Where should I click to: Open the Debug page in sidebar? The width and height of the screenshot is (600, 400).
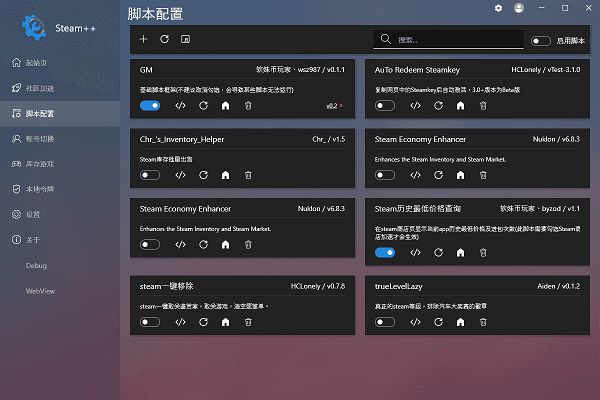coord(60,266)
